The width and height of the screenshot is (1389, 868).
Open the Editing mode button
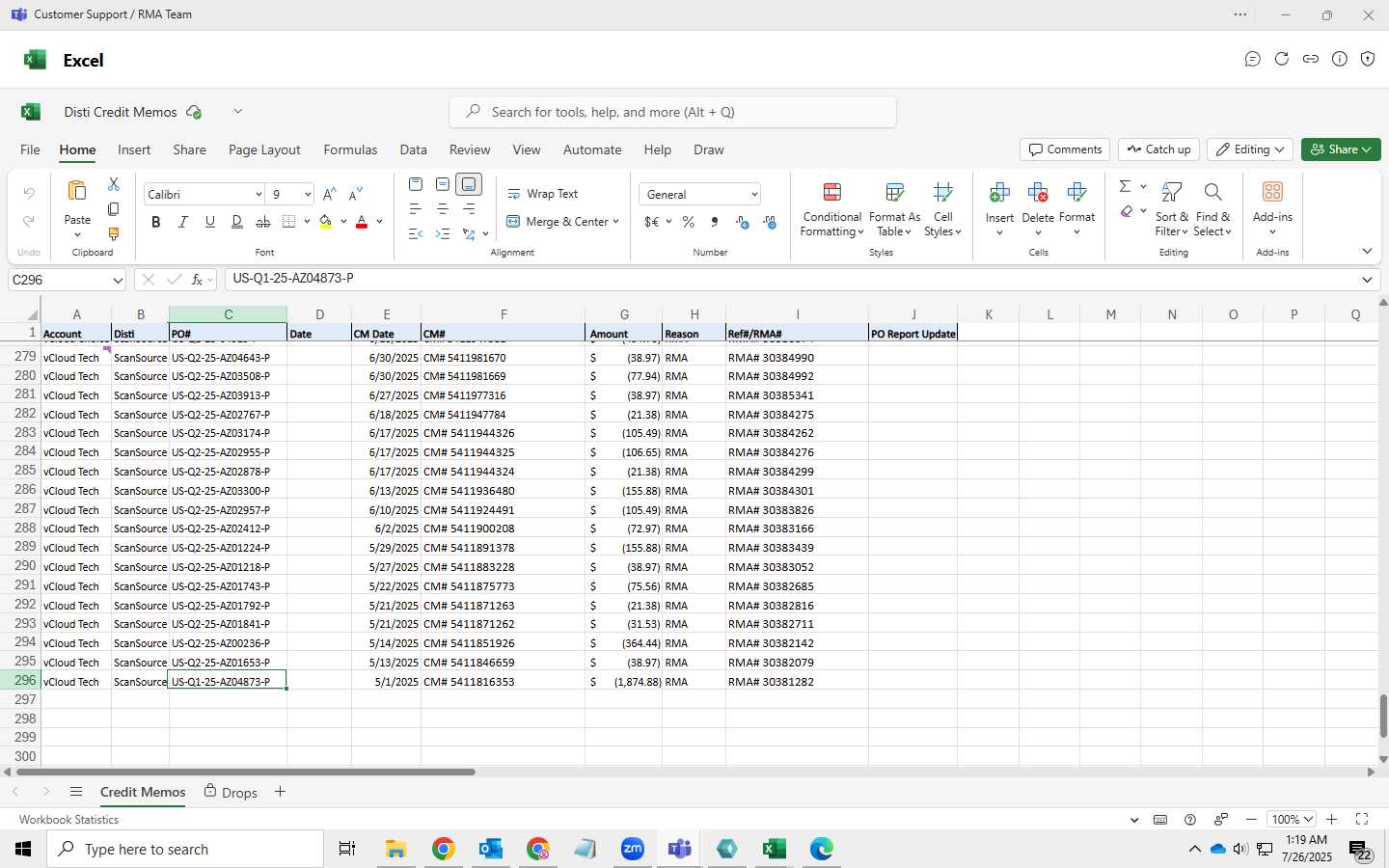1250,149
